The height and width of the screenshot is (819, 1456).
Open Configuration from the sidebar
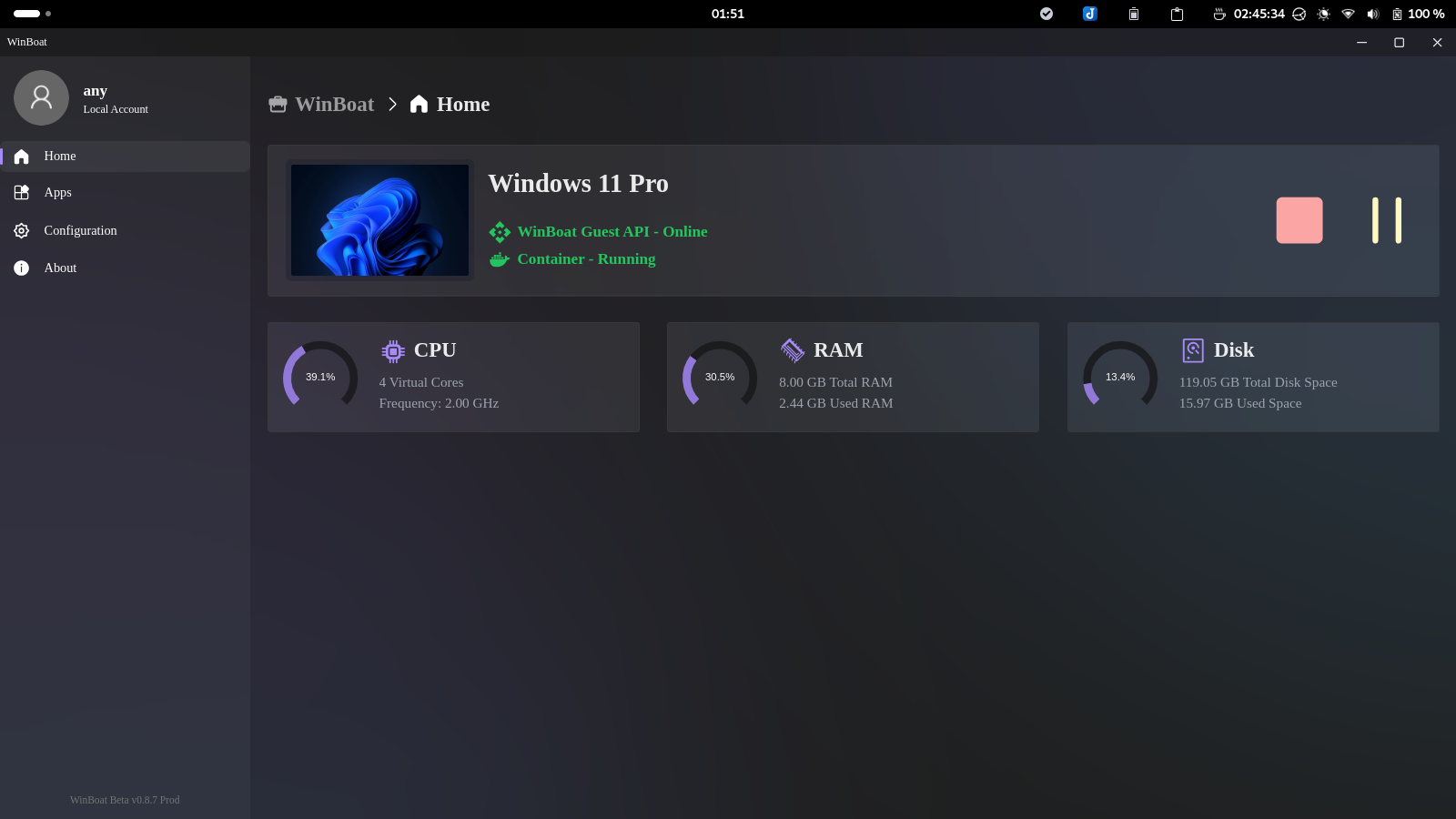click(80, 231)
